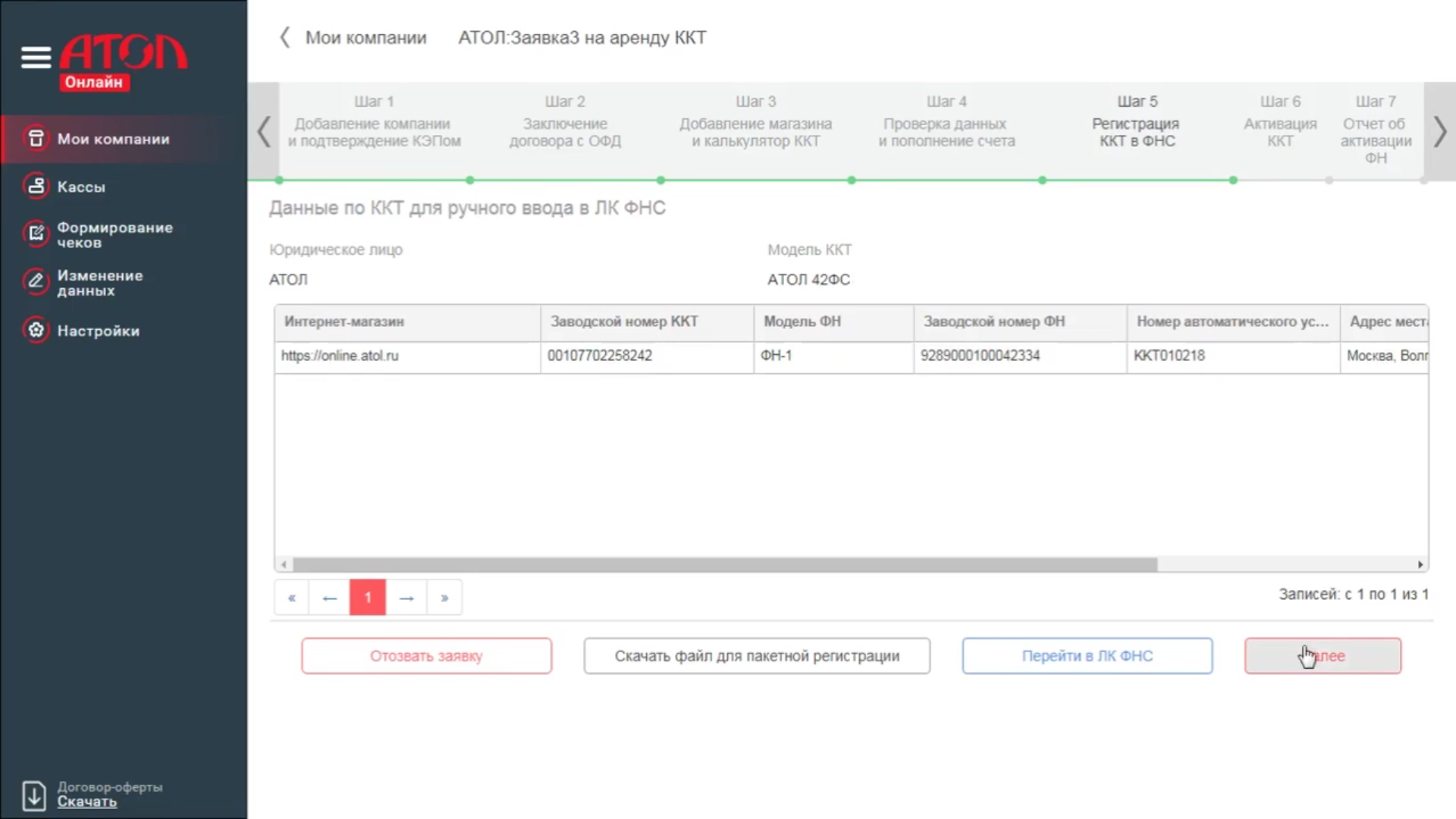The width and height of the screenshot is (1456, 819).
Task: Click the Настройки gear icon
Action: click(36, 331)
